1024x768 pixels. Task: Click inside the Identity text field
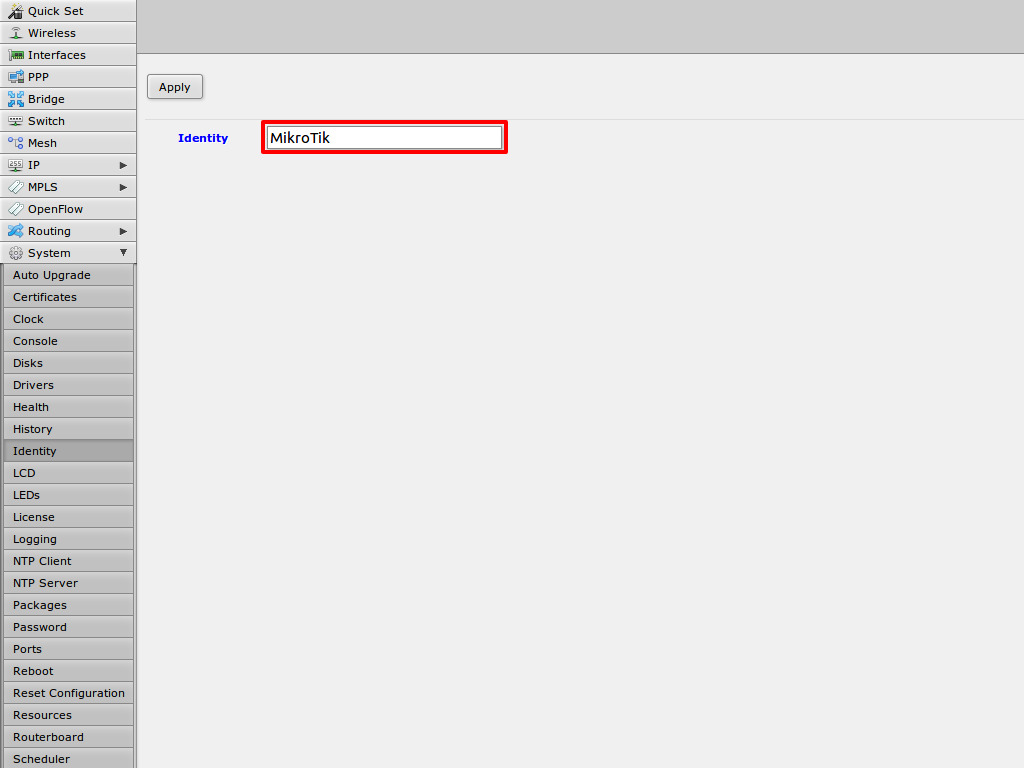[384, 137]
